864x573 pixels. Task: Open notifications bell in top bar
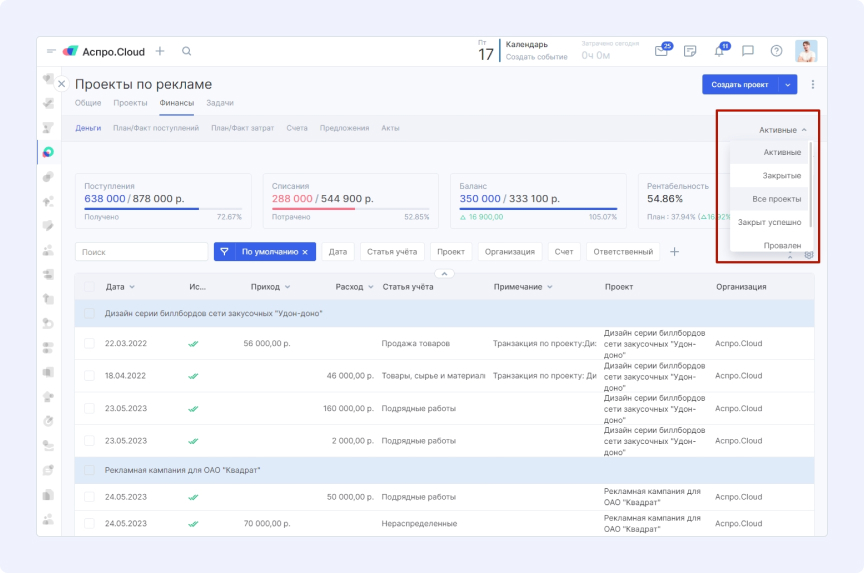point(719,51)
